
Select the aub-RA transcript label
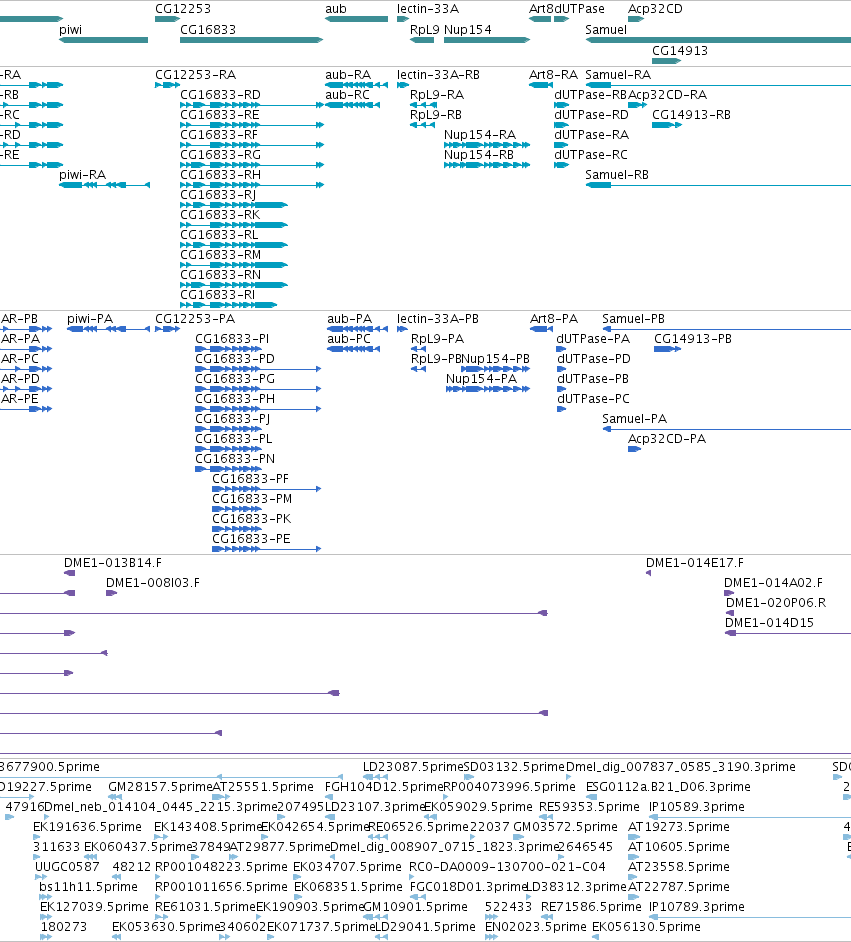coord(348,74)
